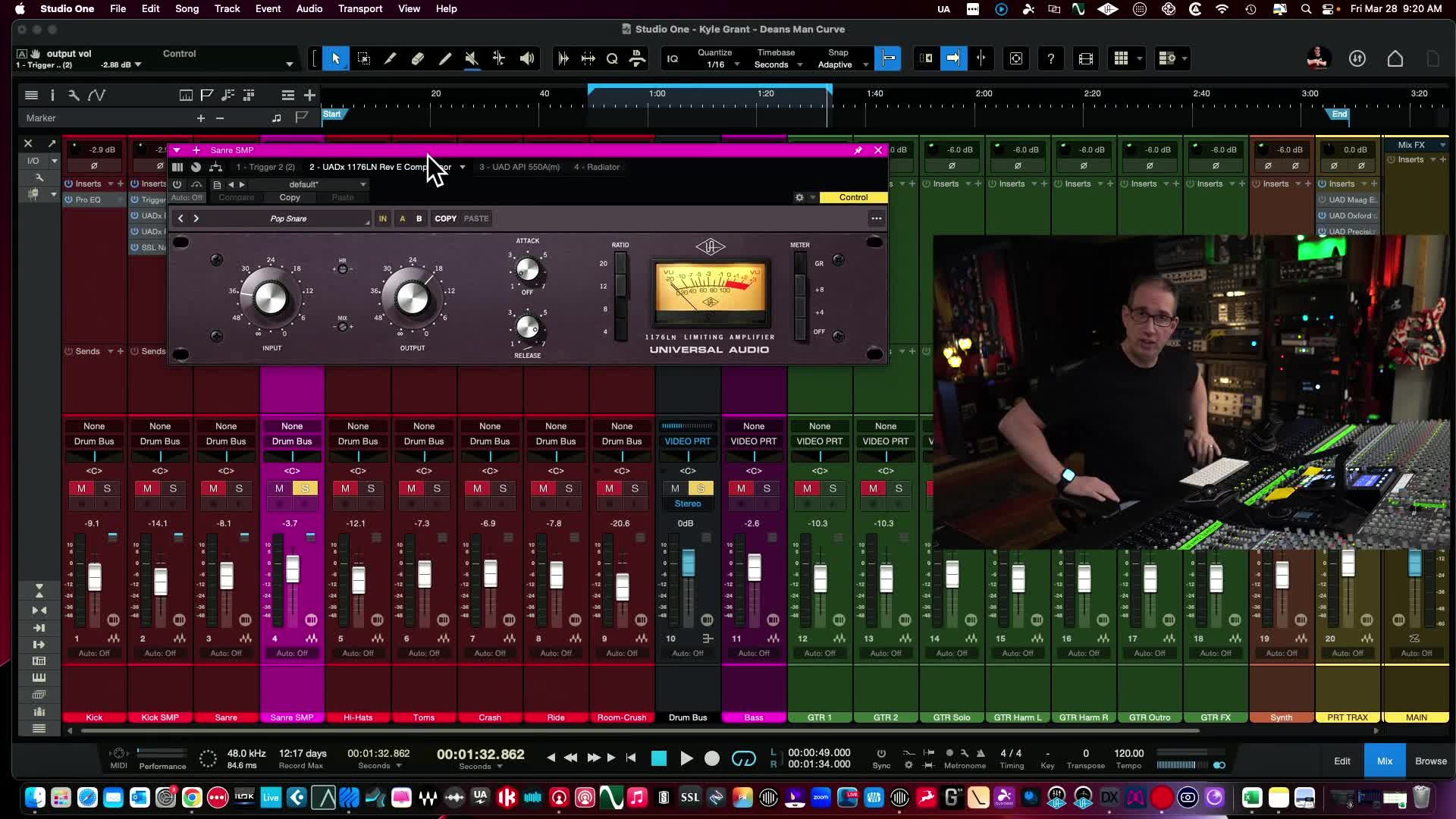Open macOS Spotlight search icon
Viewport: 1456px width, 819px height.
point(1306,9)
